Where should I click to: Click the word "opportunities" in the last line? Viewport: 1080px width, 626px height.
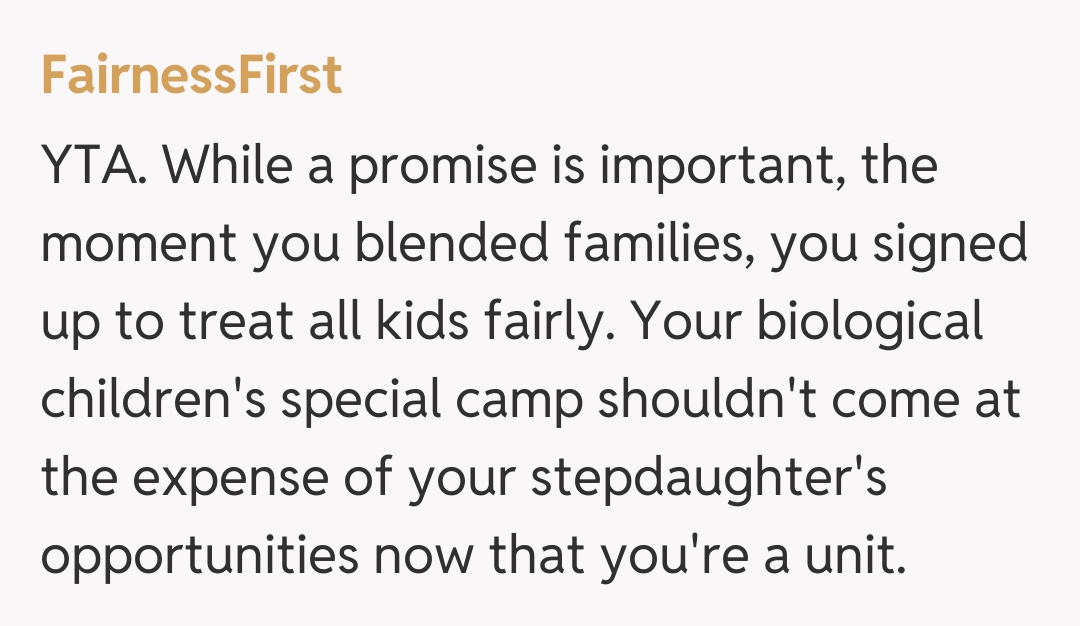coord(199,557)
